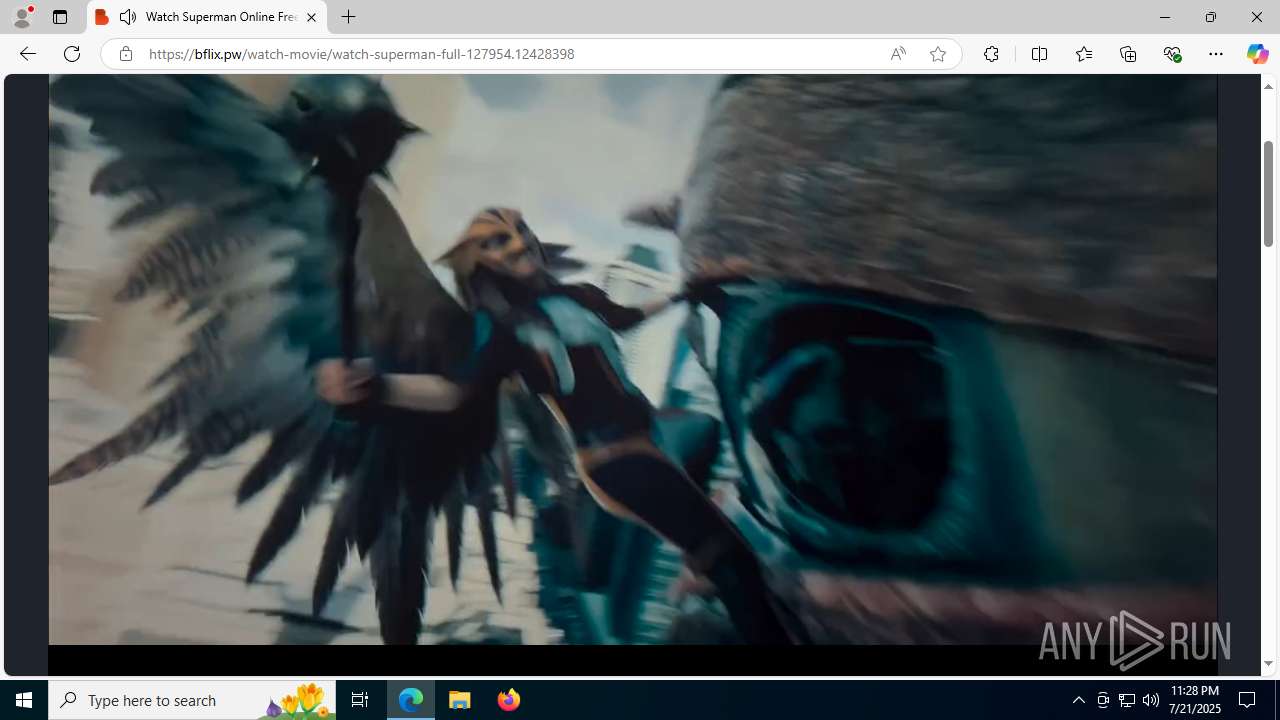Open the network tray icon
The image size is (1280, 720).
(1127, 700)
